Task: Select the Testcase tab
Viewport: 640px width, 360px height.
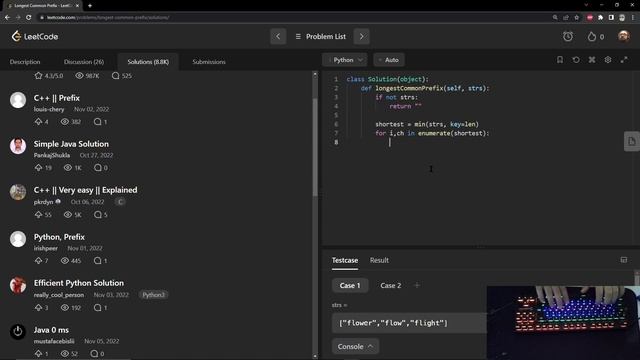Action: click(x=345, y=260)
